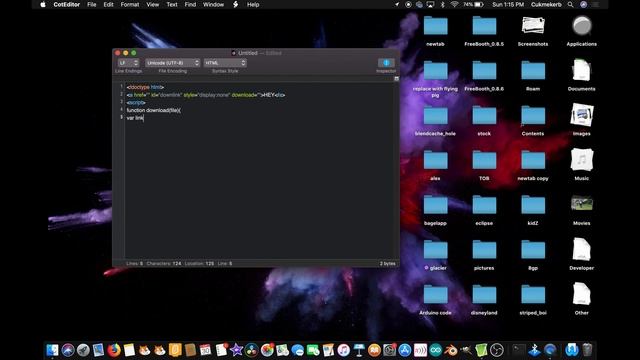Open iMovie star icon in Dock

(x=236, y=350)
